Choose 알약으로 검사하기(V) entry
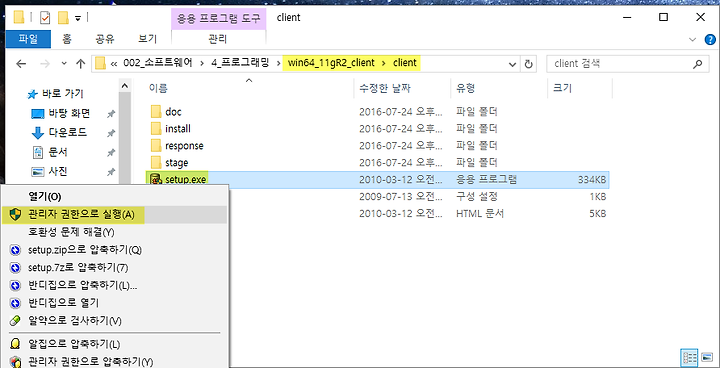 (114, 320)
